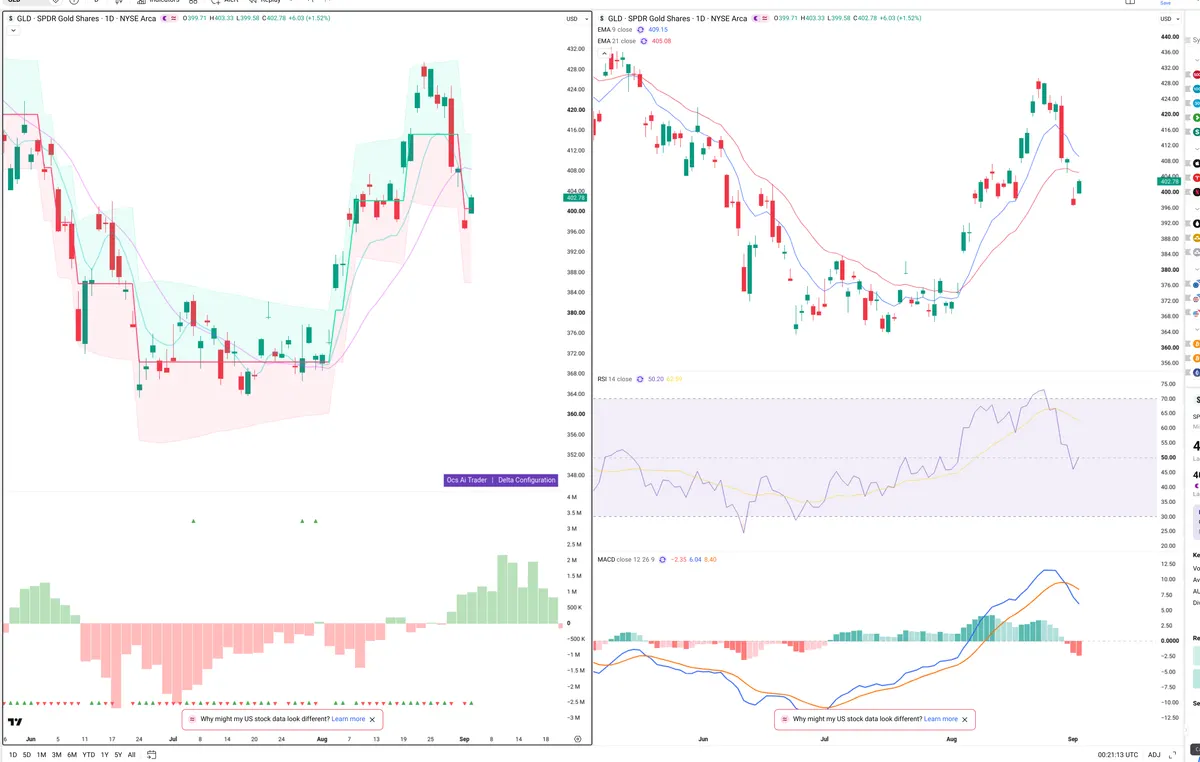Expand the left chart's indicator legend
1200x762 pixels.
coord(13,30)
